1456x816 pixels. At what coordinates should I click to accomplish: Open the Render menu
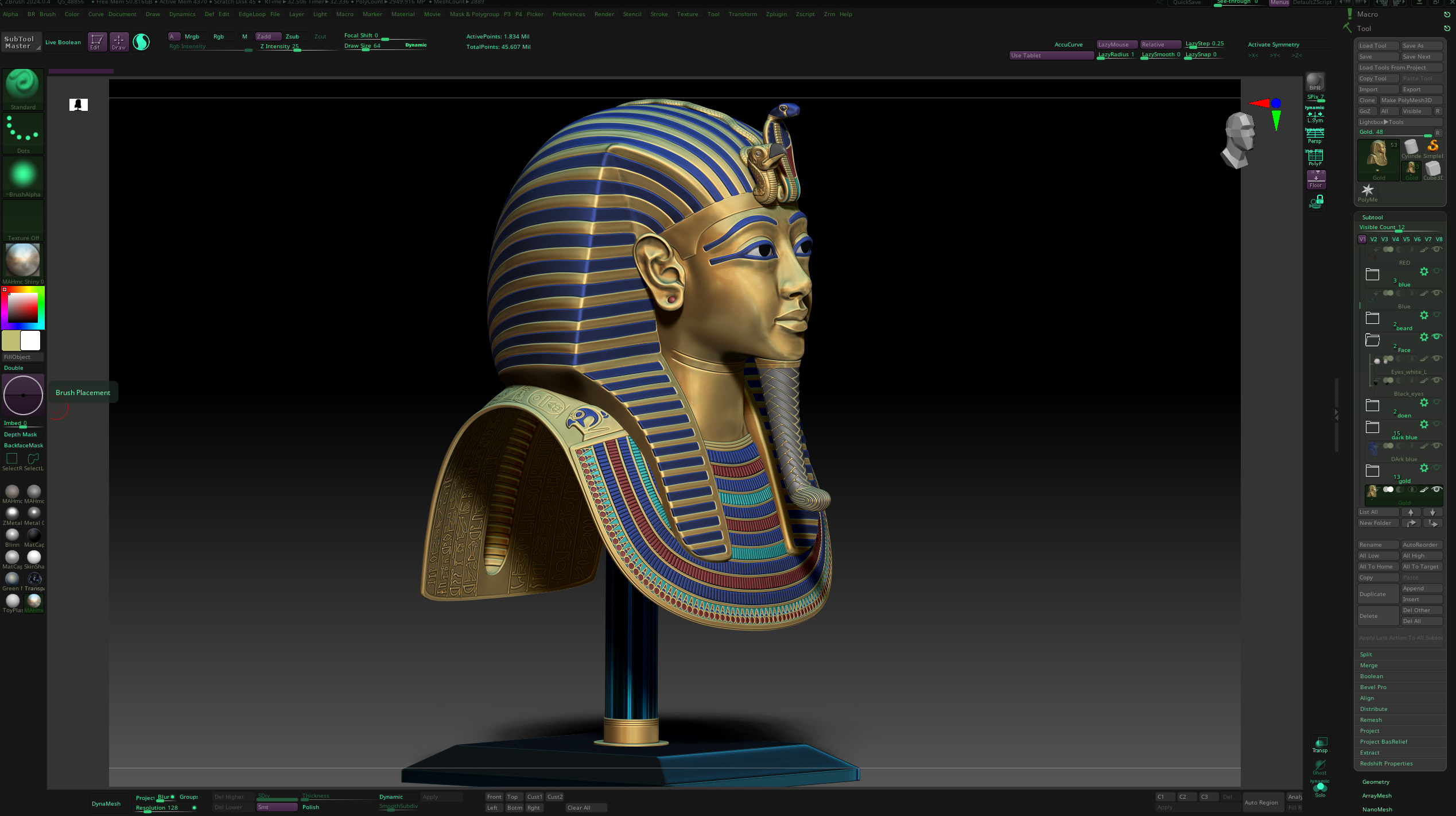[604, 14]
